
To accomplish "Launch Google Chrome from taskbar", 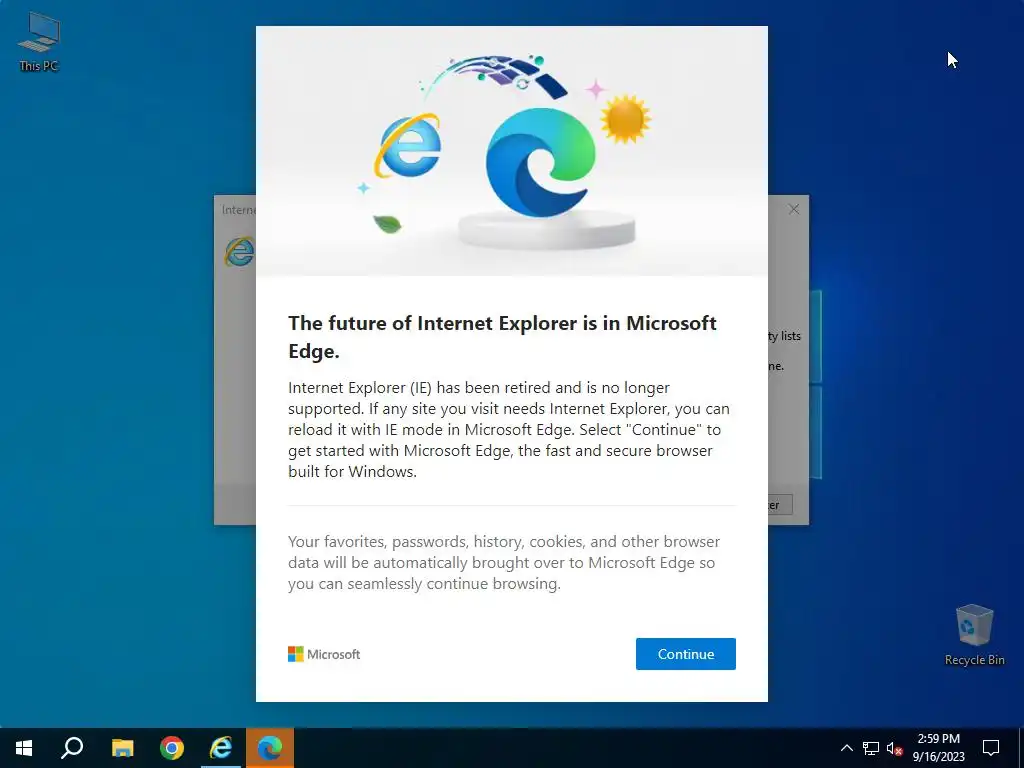I will point(172,748).
